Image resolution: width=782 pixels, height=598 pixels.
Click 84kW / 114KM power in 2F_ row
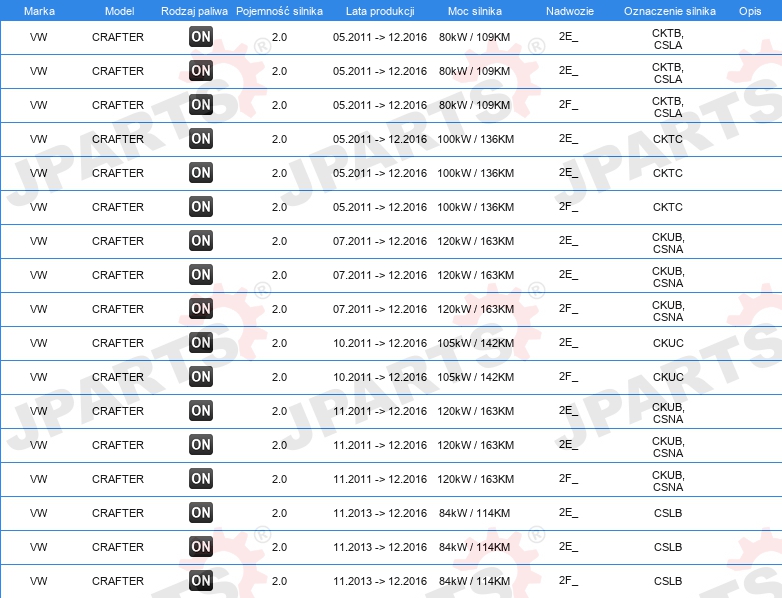coord(474,581)
